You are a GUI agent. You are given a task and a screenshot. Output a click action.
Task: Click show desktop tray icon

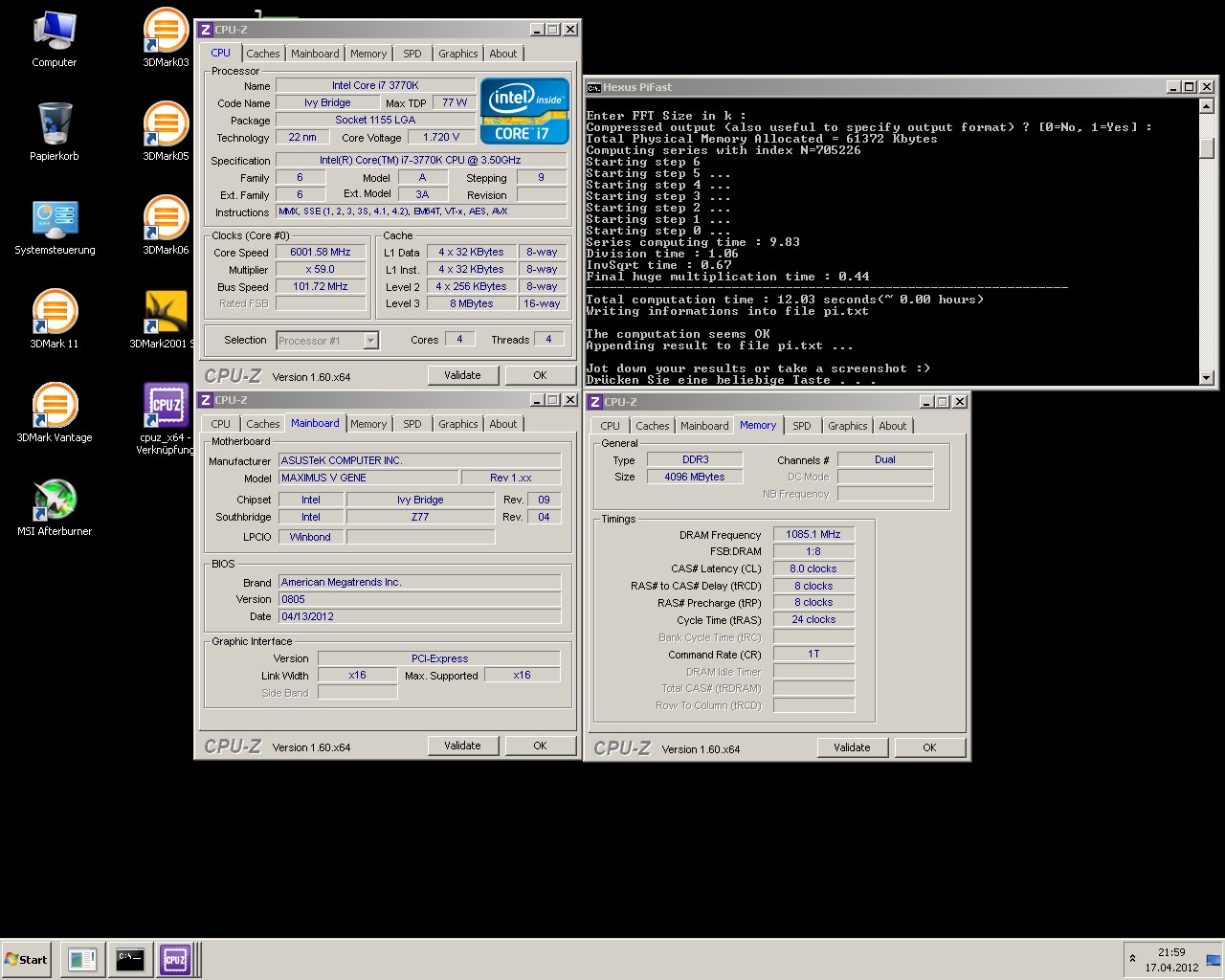click(1214, 960)
